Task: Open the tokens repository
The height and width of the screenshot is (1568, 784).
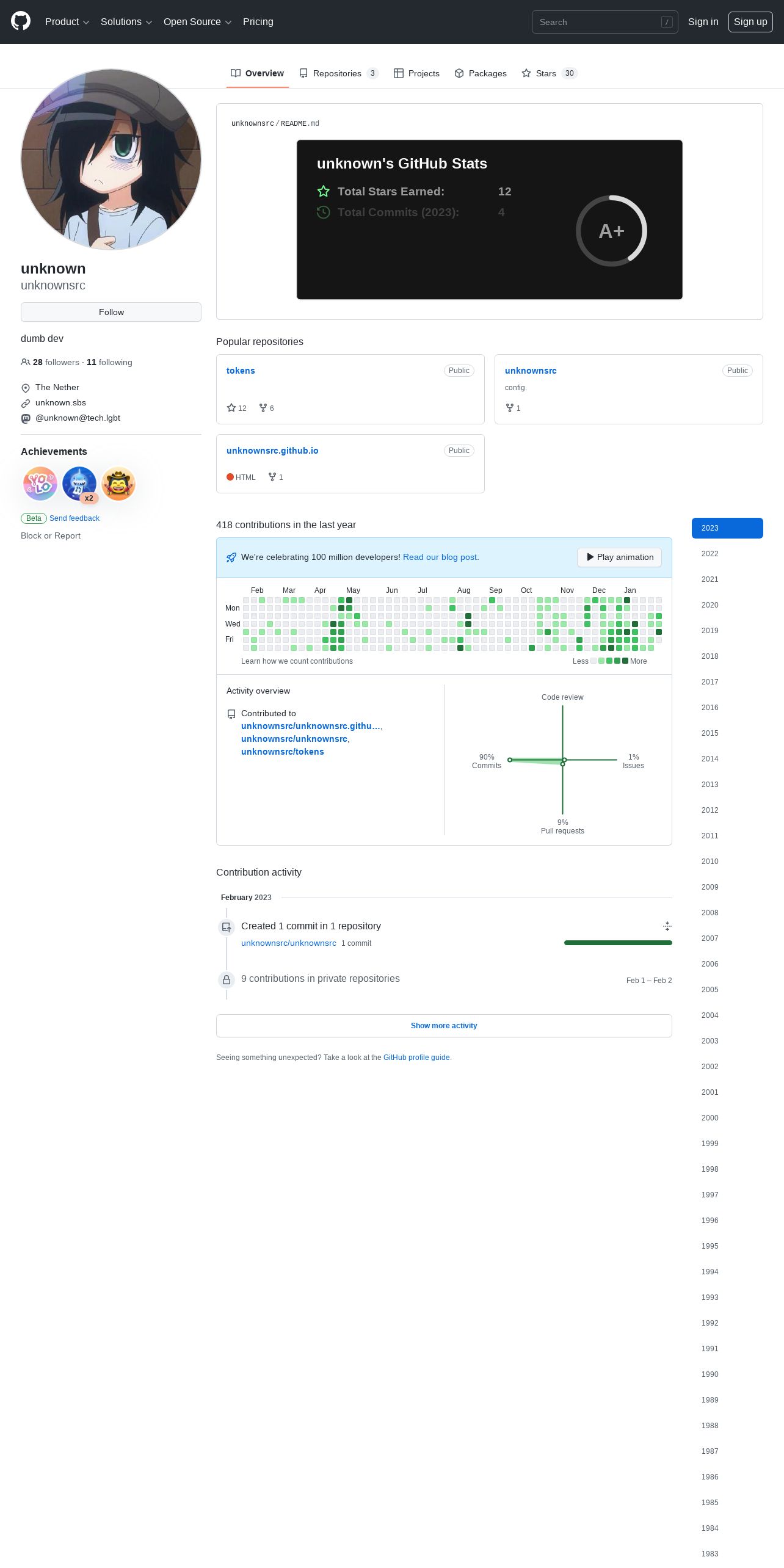Action: 241,371
